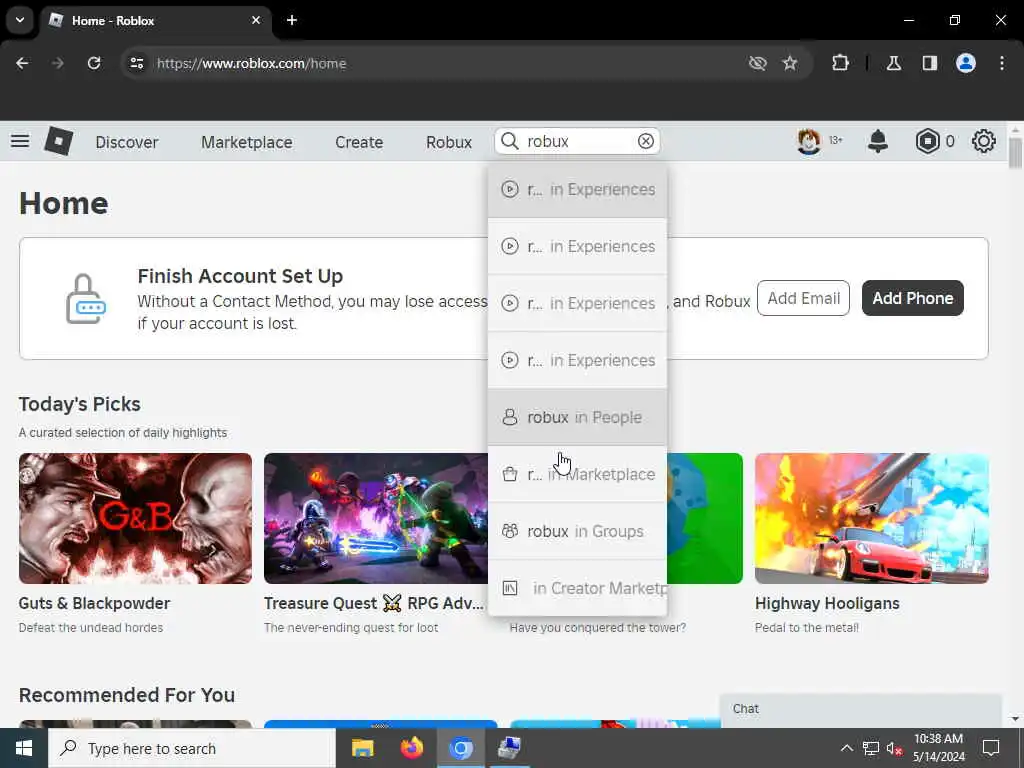The height and width of the screenshot is (768, 1024).
Task: Open the Robux nav item
Action: point(449,142)
